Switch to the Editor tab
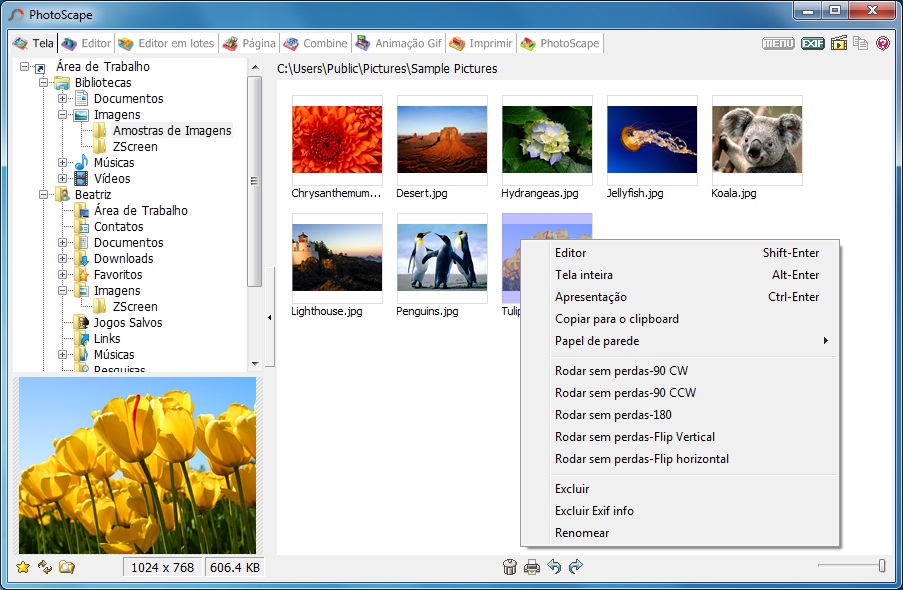The image size is (903, 590). click(x=87, y=43)
